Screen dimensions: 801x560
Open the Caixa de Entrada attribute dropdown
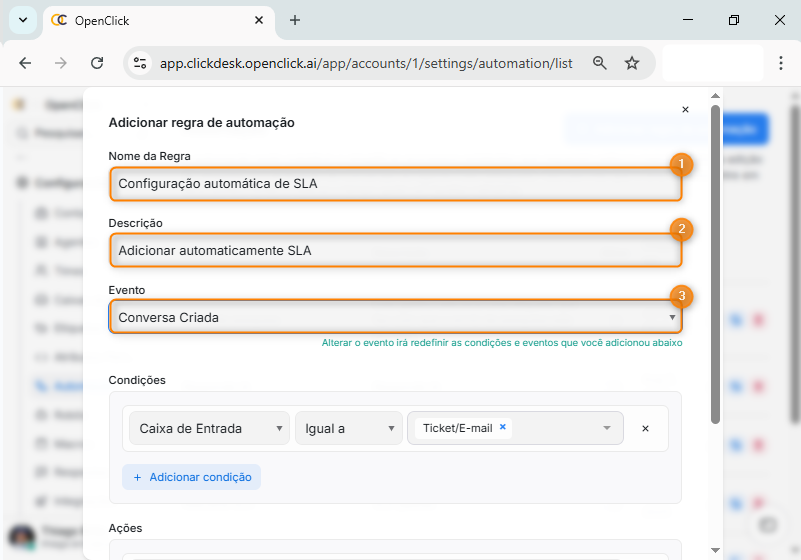[209, 428]
